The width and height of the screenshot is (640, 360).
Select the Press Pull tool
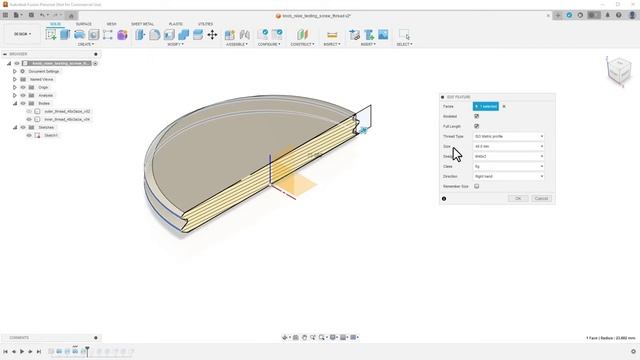[140, 35]
